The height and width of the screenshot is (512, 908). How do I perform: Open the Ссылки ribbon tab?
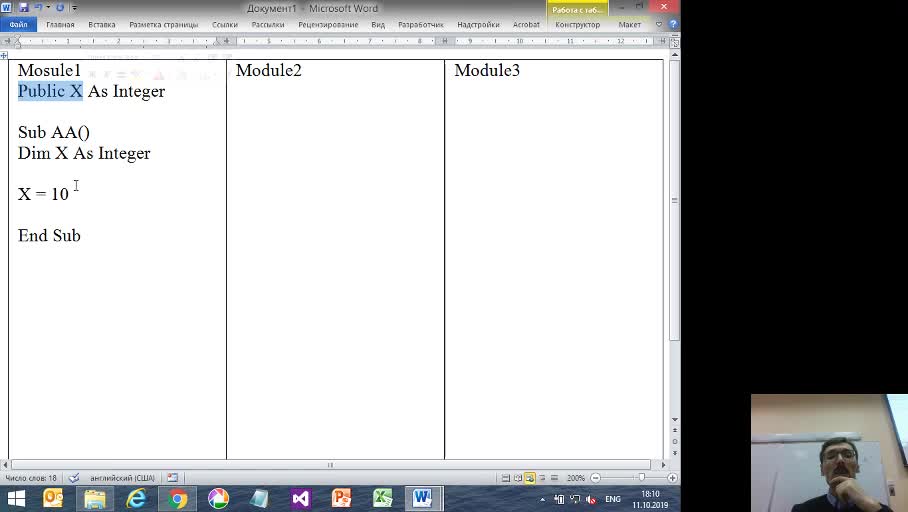tap(225, 24)
